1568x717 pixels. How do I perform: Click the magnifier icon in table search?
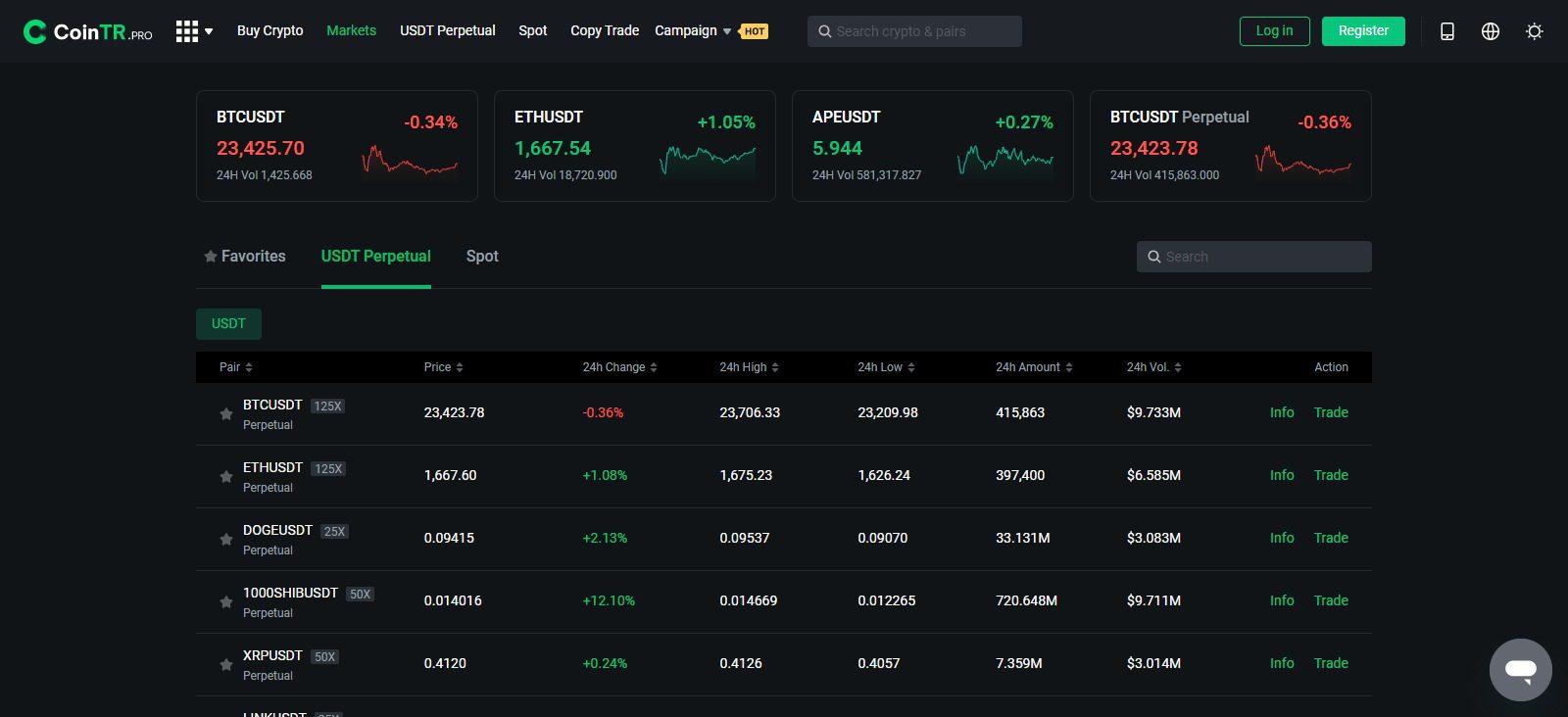coord(1154,257)
